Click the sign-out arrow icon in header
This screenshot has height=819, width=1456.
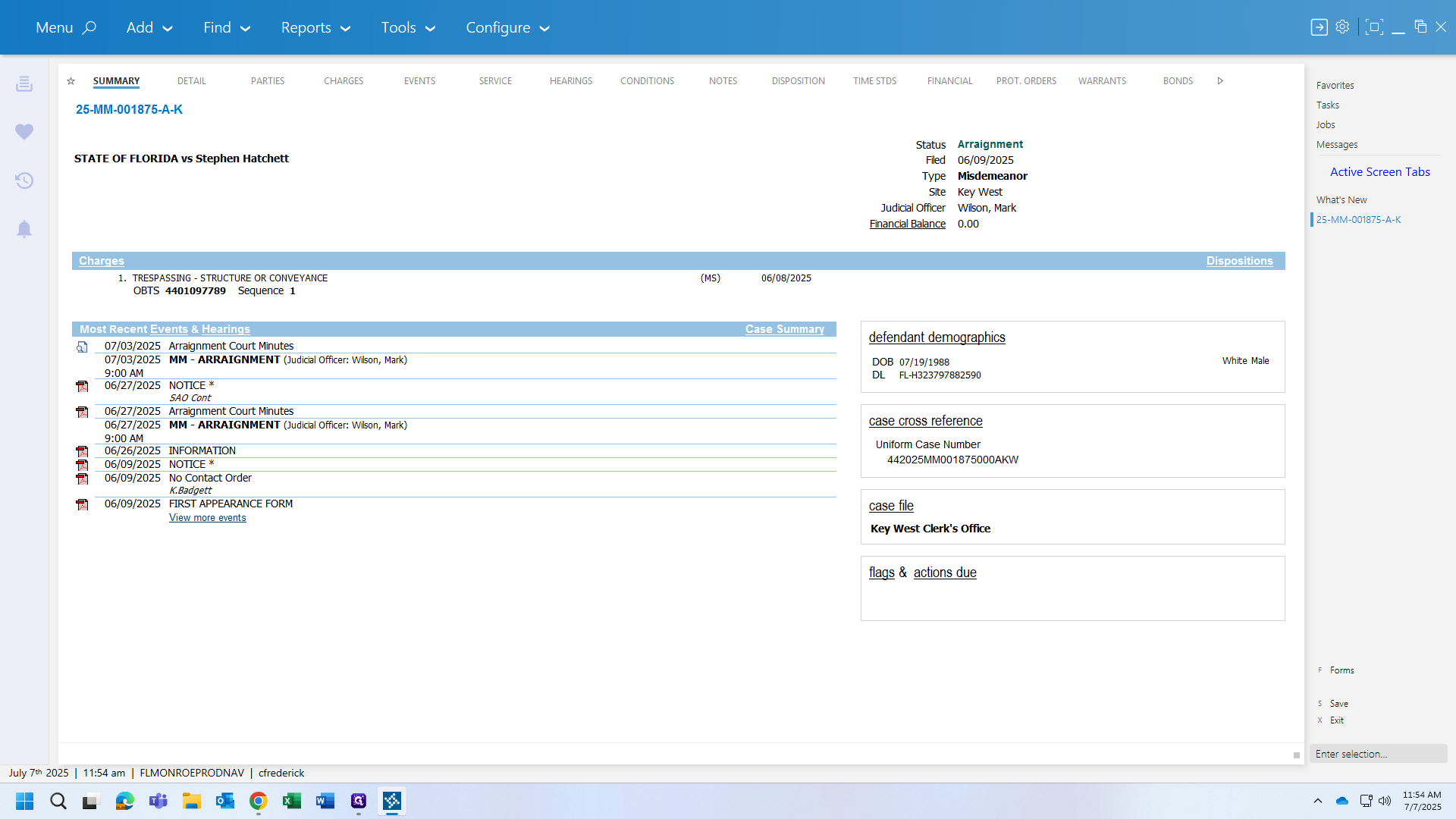pos(1319,27)
